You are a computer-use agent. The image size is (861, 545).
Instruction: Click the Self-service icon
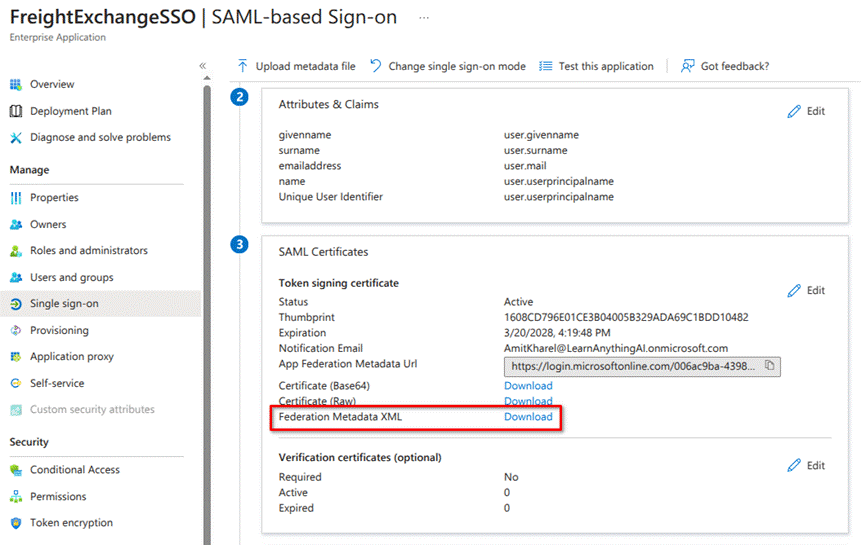pyautogui.click(x=16, y=383)
